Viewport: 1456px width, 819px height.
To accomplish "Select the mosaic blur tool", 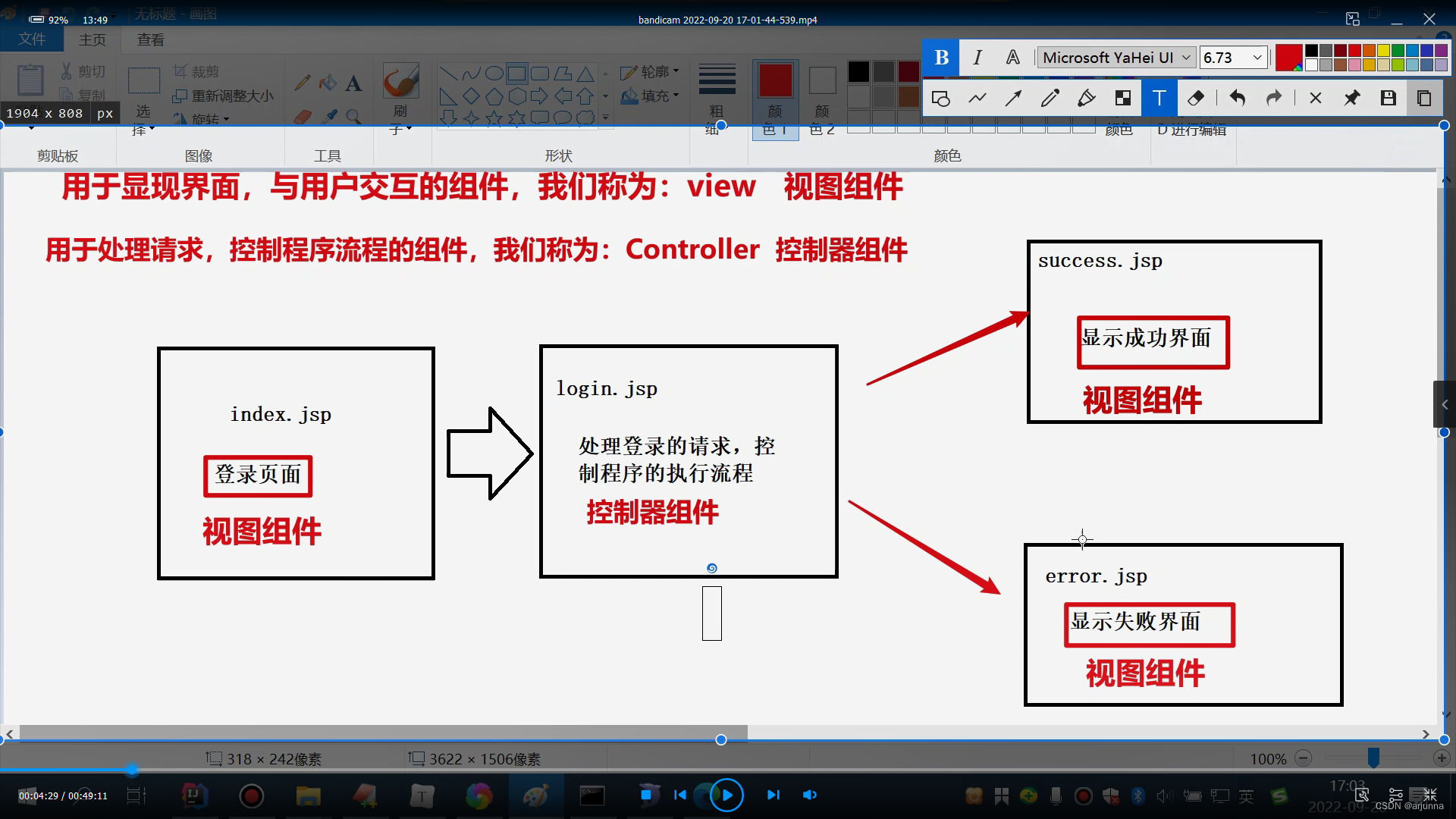I will tap(1122, 98).
